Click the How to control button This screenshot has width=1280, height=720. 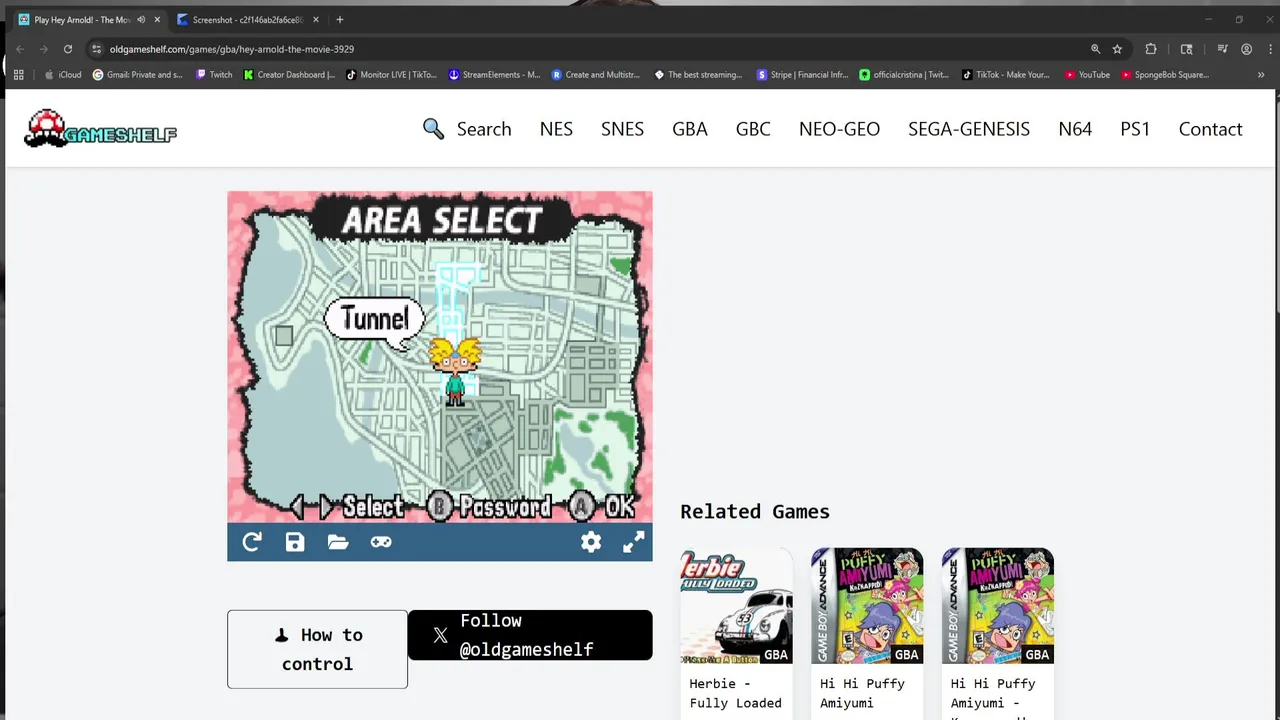pyautogui.click(x=317, y=649)
